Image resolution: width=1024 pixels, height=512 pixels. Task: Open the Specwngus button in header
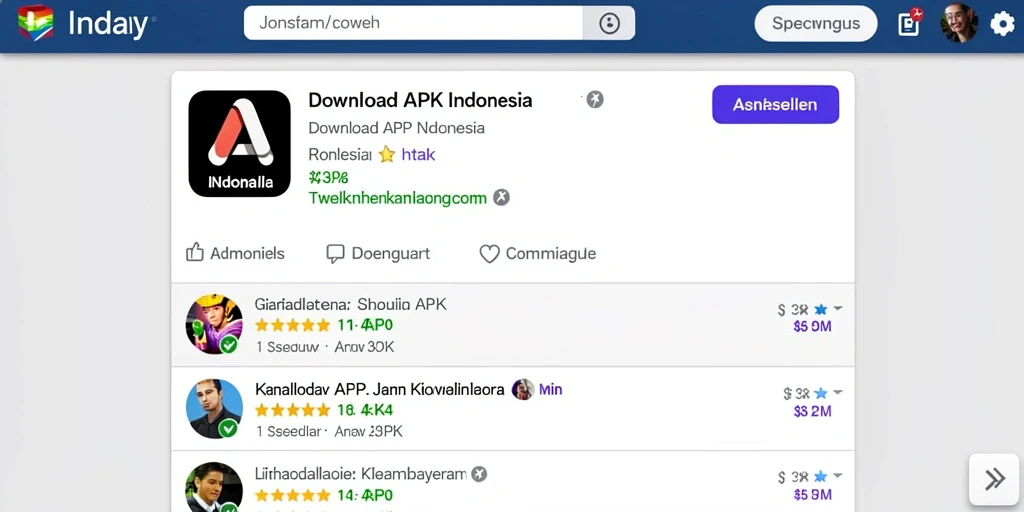tap(816, 24)
